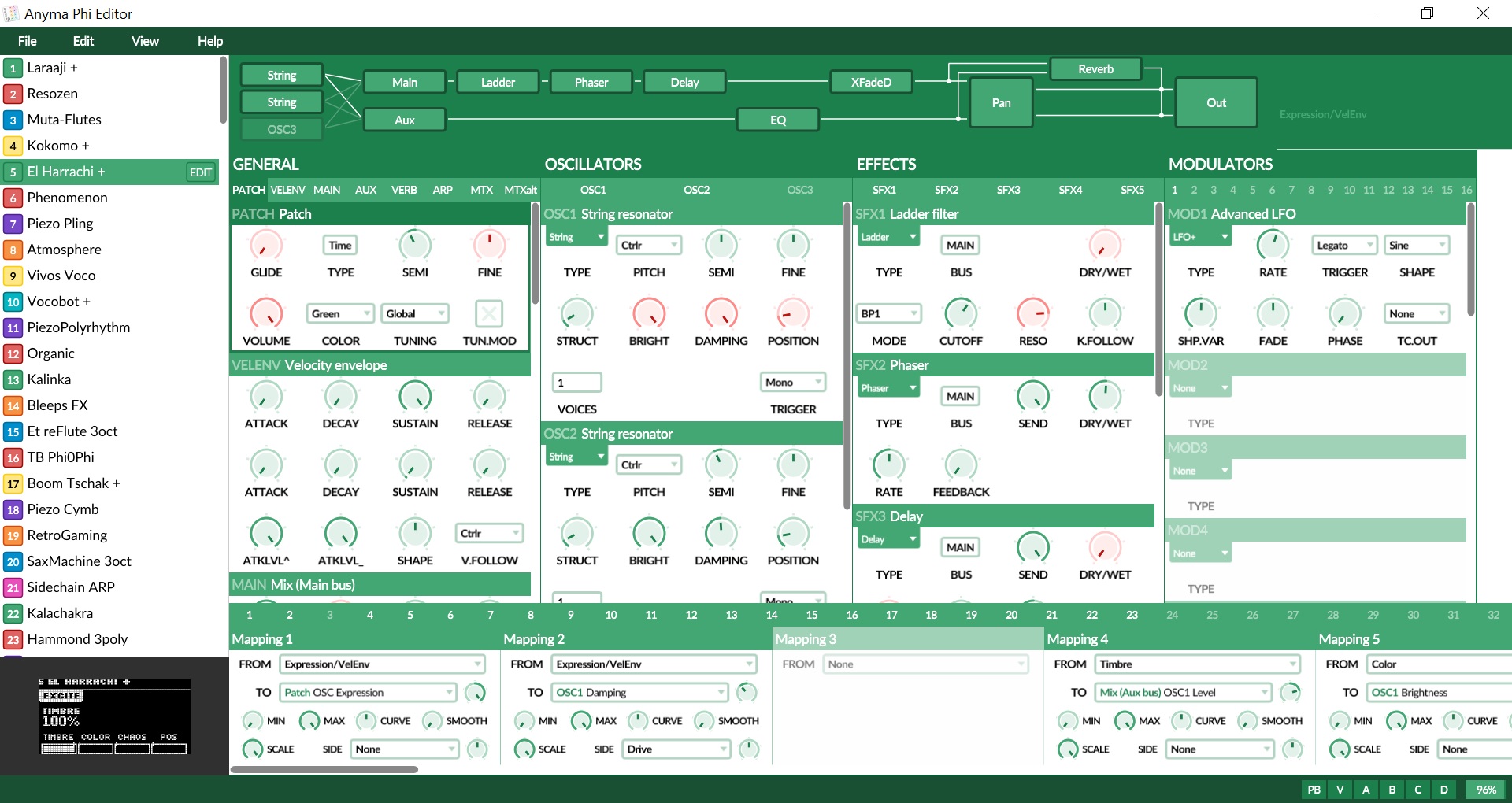
Task: Click the Time button for patch TYPE
Action: tap(340, 246)
